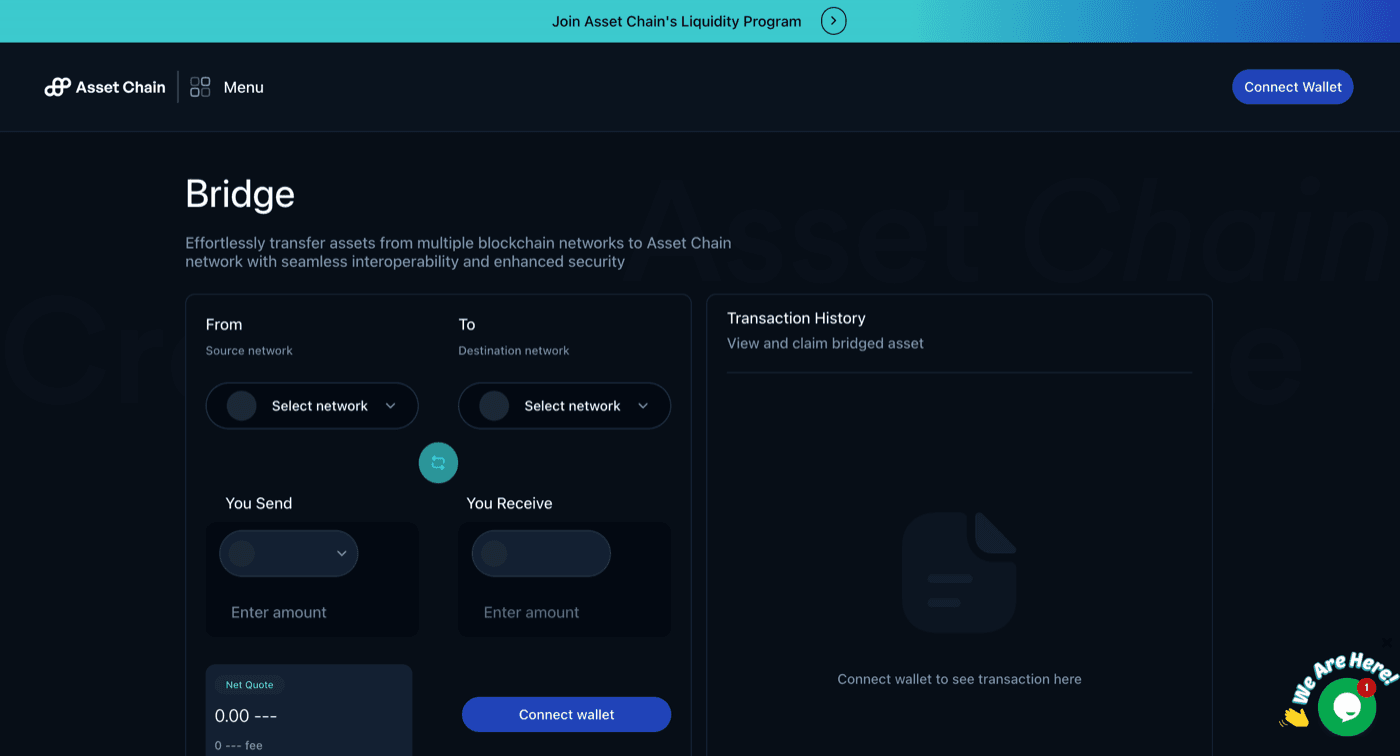Click Connect wallet to see transaction here
Screen dimensions: 1400x756
coord(959,679)
